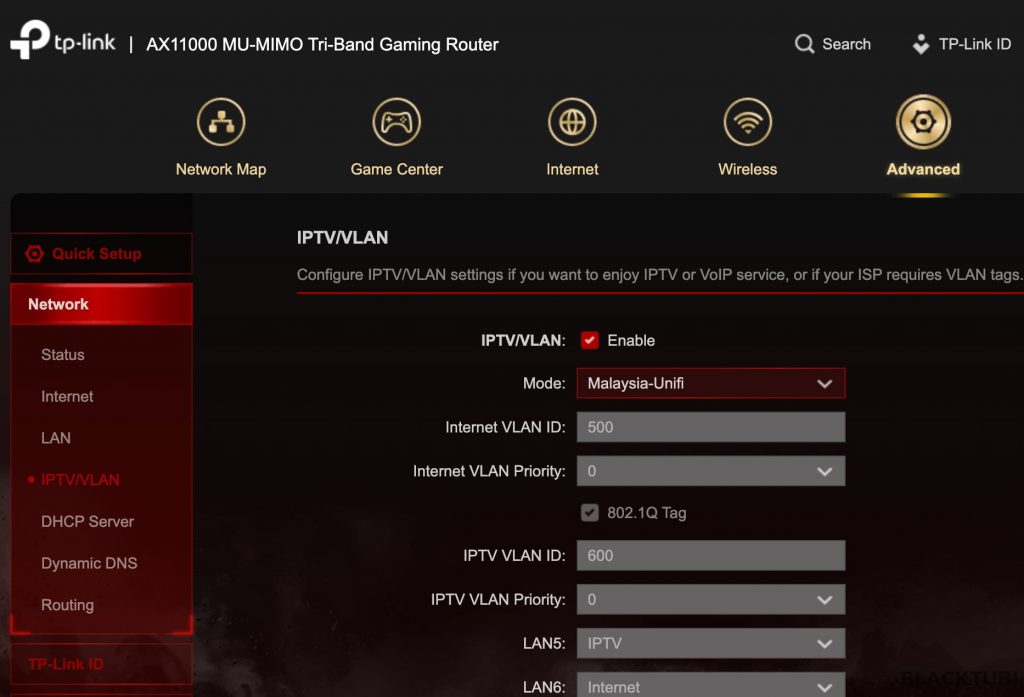Click the Internet VLAN ID field

click(711, 427)
